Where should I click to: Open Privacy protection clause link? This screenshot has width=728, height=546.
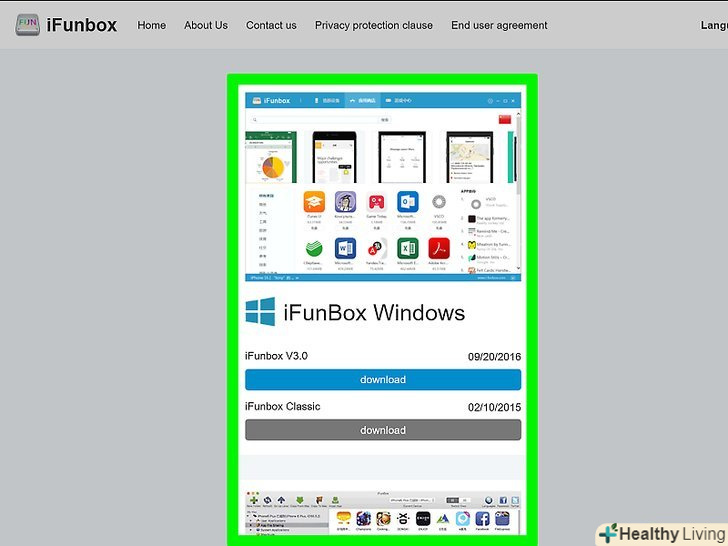(374, 26)
